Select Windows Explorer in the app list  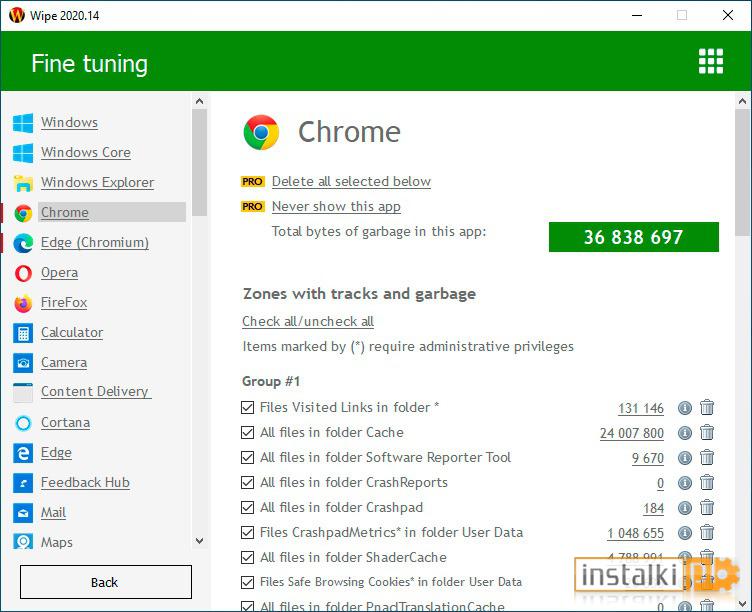click(x=97, y=183)
